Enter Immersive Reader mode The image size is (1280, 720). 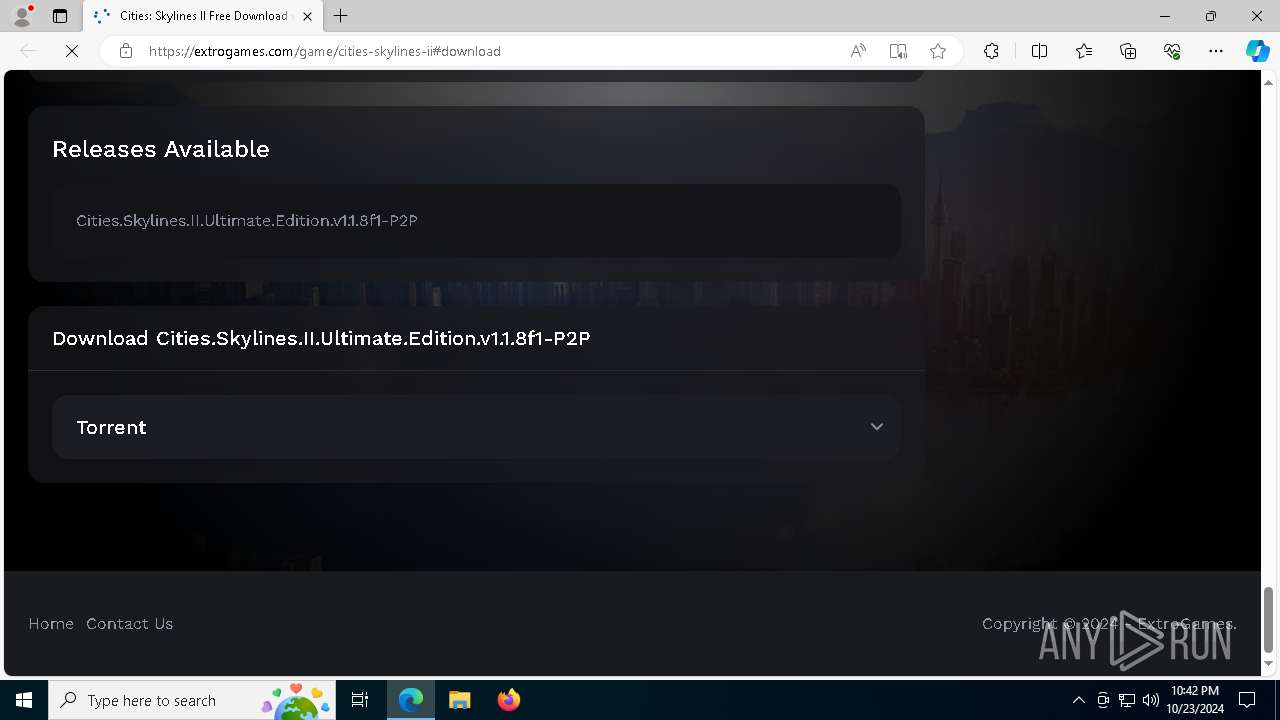point(898,51)
